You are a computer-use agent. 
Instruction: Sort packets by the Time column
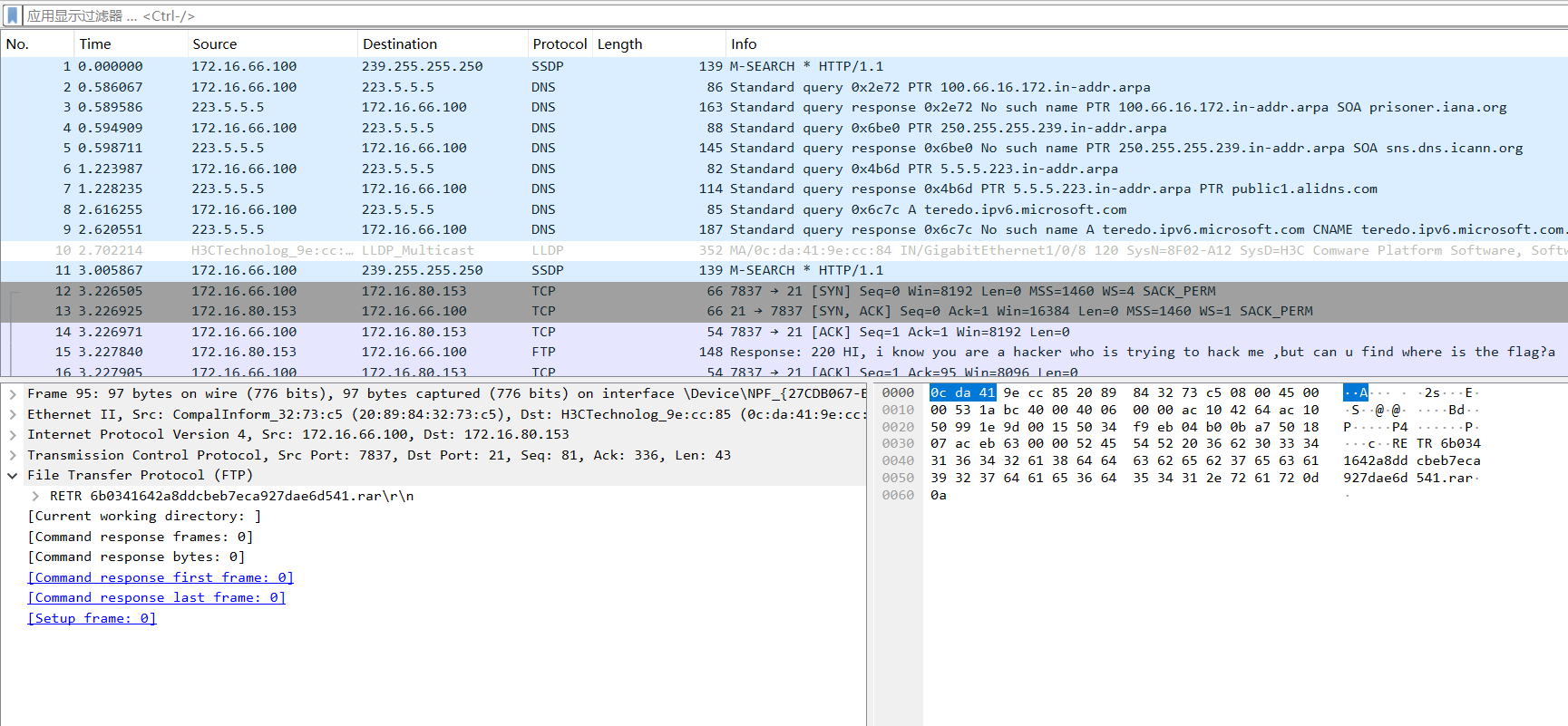pyautogui.click(x=131, y=44)
